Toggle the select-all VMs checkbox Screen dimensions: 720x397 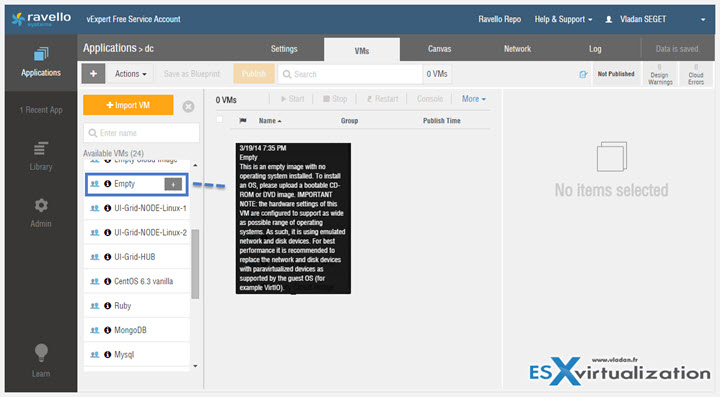coord(219,120)
